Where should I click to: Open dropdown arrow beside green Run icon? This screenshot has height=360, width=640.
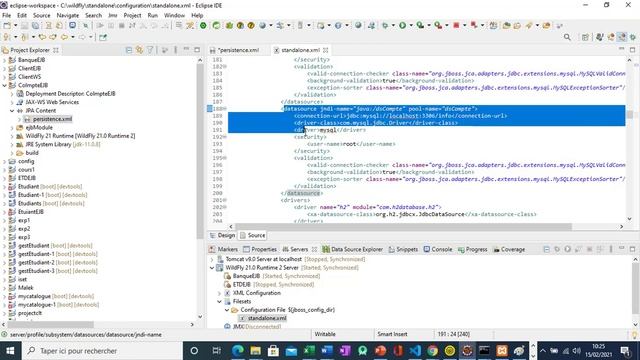411,25
